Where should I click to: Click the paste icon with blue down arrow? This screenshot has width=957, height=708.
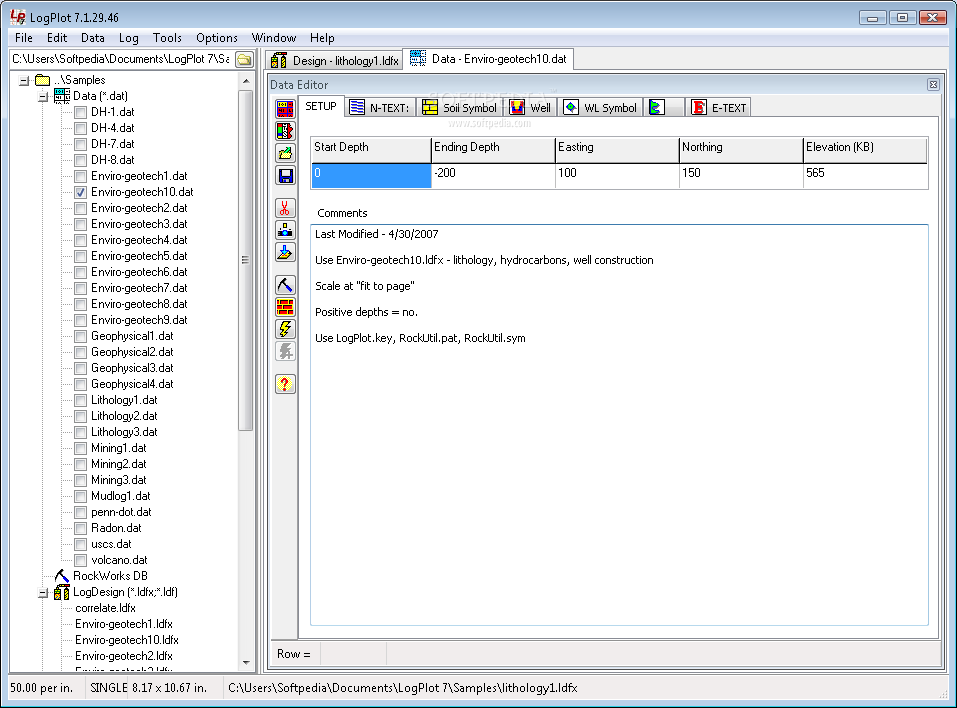click(x=285, y=252)
